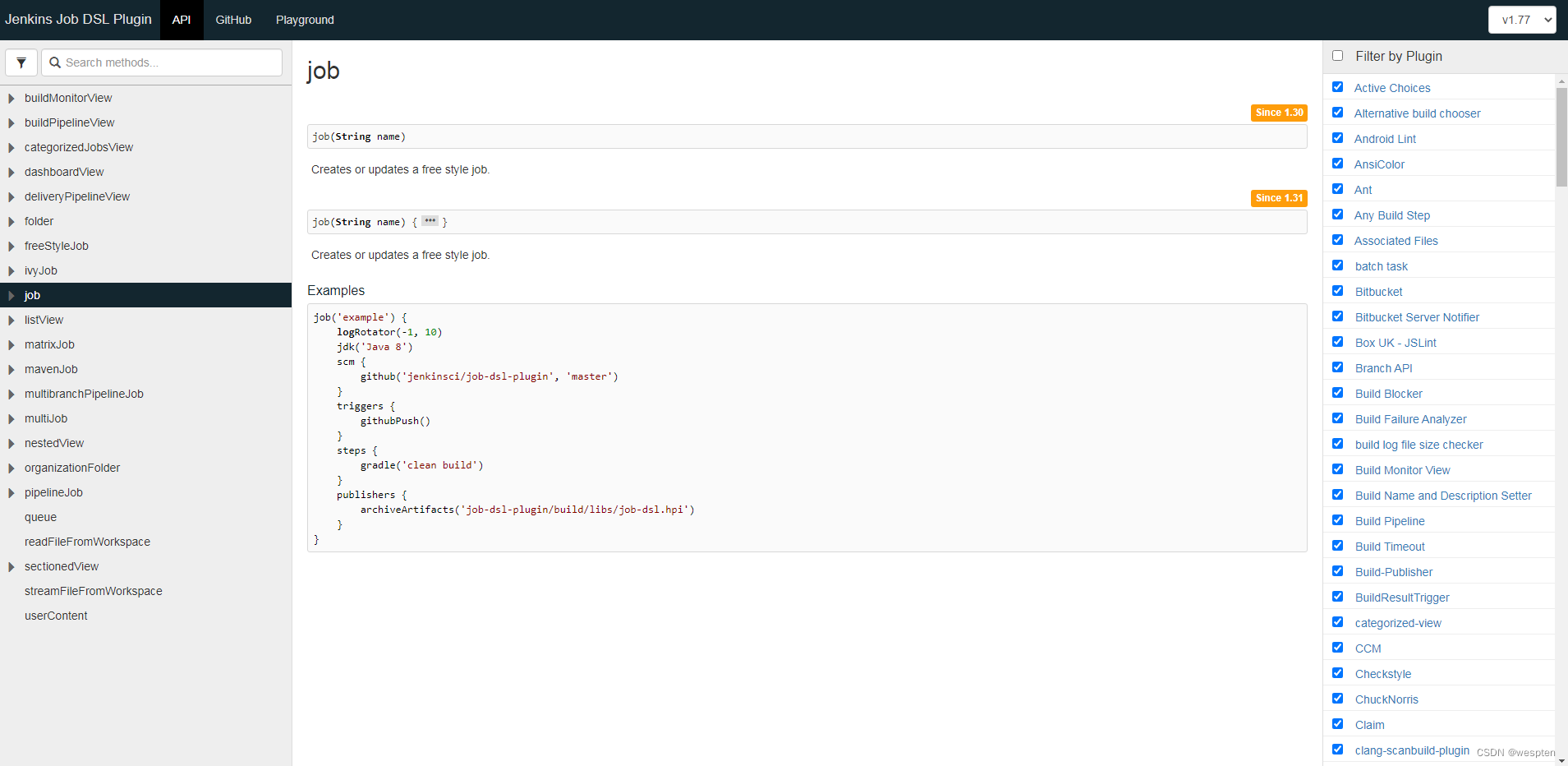Click the AnsiColor plugin link
Image resolution: width=1568 pixels, height=766 pixels.
(1379, 164)
